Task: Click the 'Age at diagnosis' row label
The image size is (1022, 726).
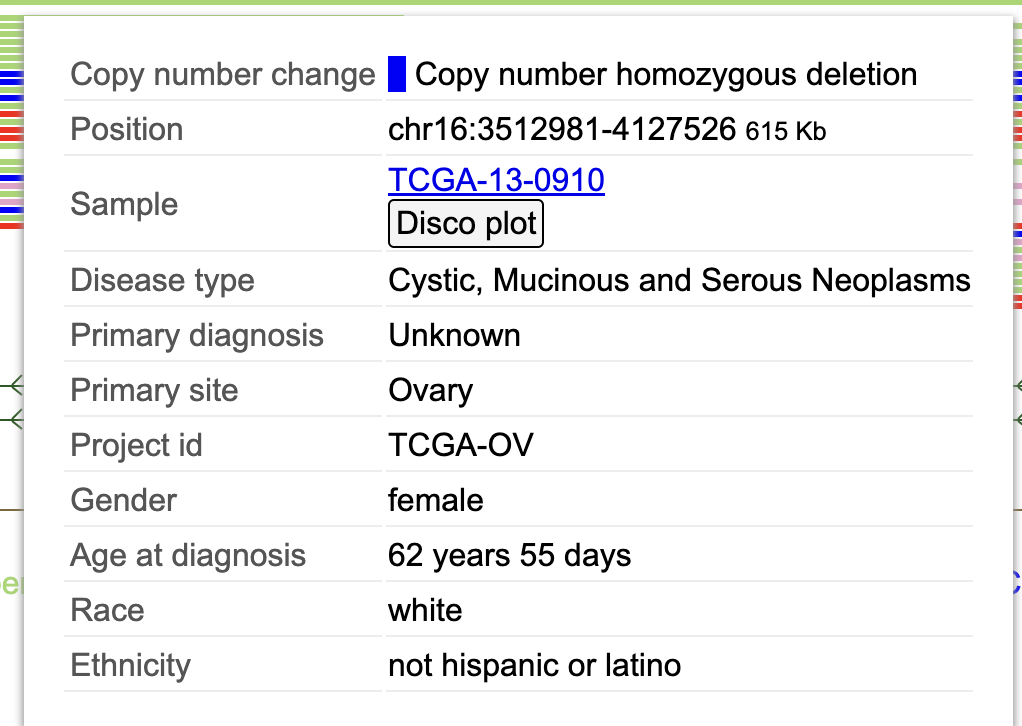Action: click(x=188, y=555)
